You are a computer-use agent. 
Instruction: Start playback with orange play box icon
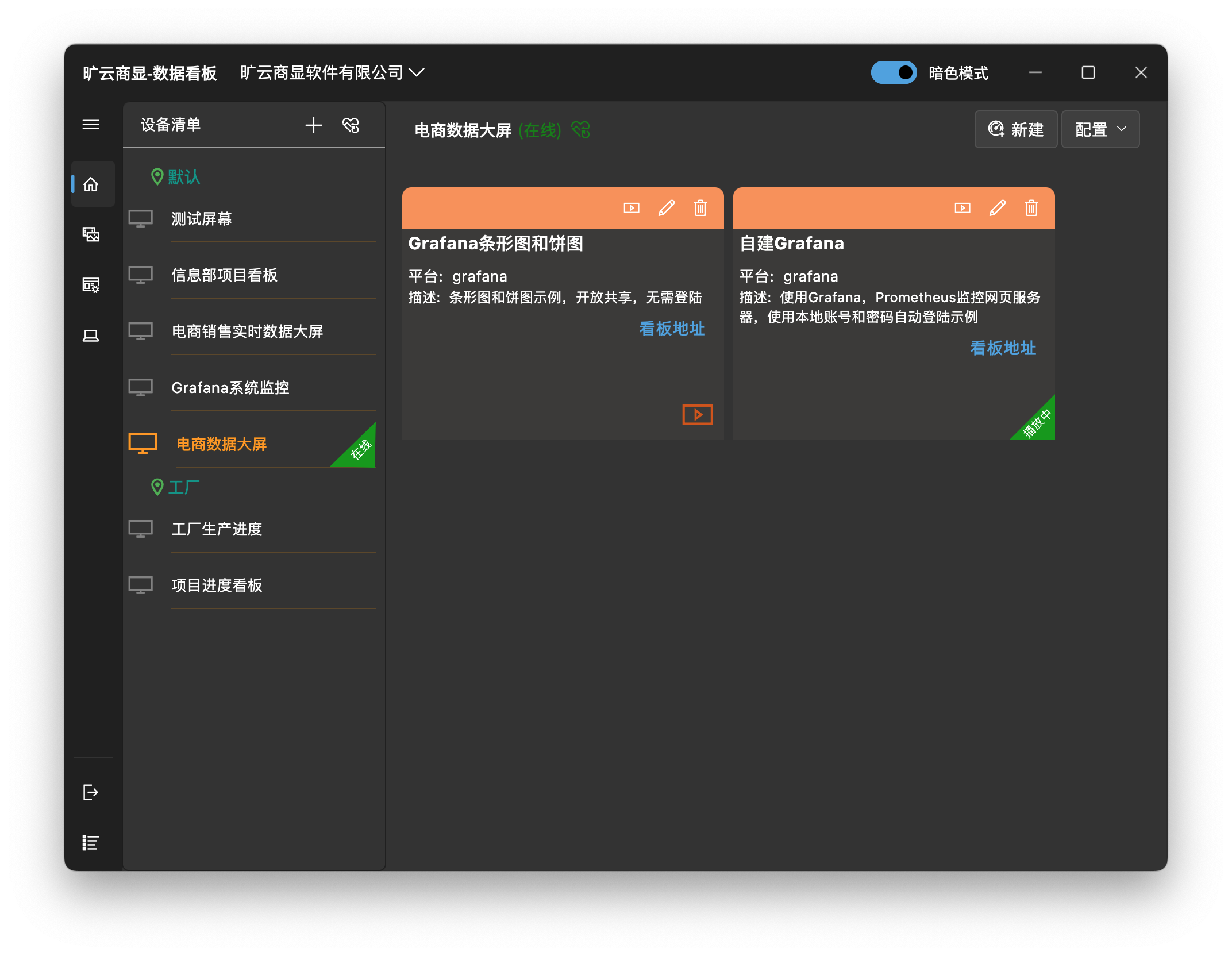click(698, 414)
